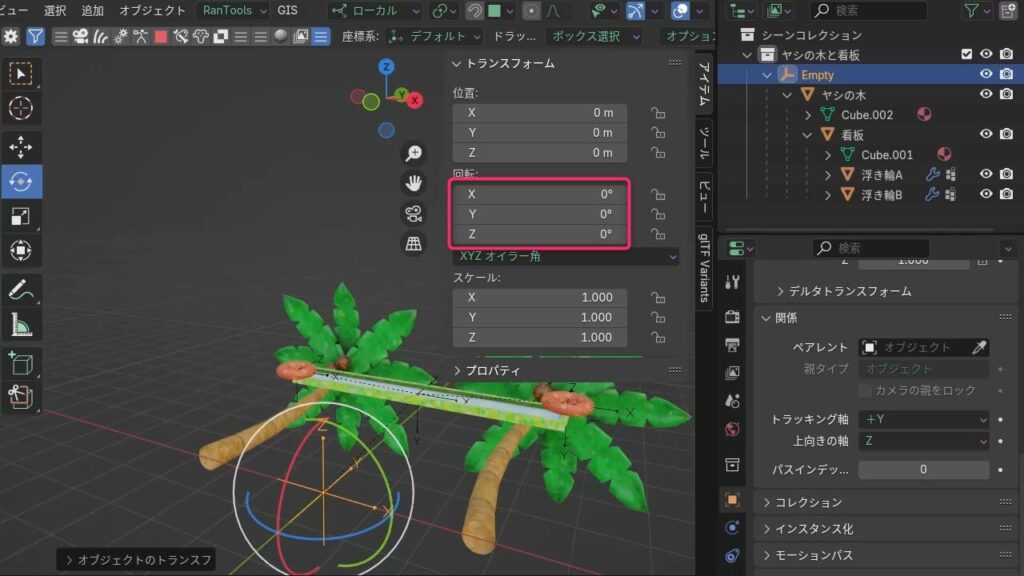Viewport: 1024px width, 576px height.
Task: Open the 上向きの軸 Z dropdown
Action: [x=923, y=441]
